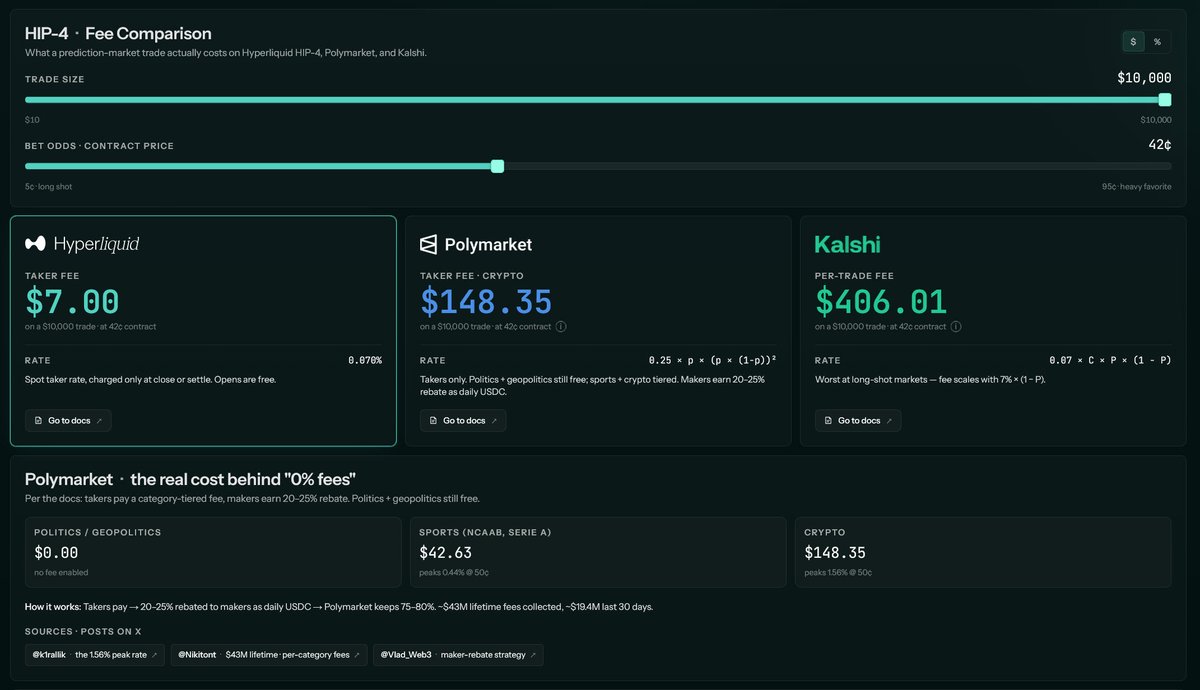The image size is (1200, 690).
Task: Open Kalshi Go to docs button
Action: (858, 421)
